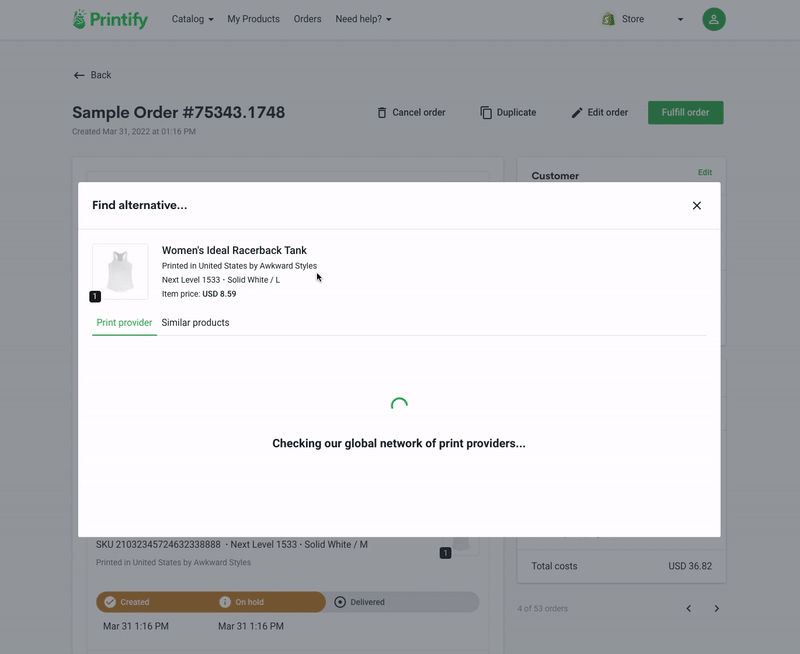Open the Store selector dropdown arrow
800x654 pixels.
pos(680,19)
